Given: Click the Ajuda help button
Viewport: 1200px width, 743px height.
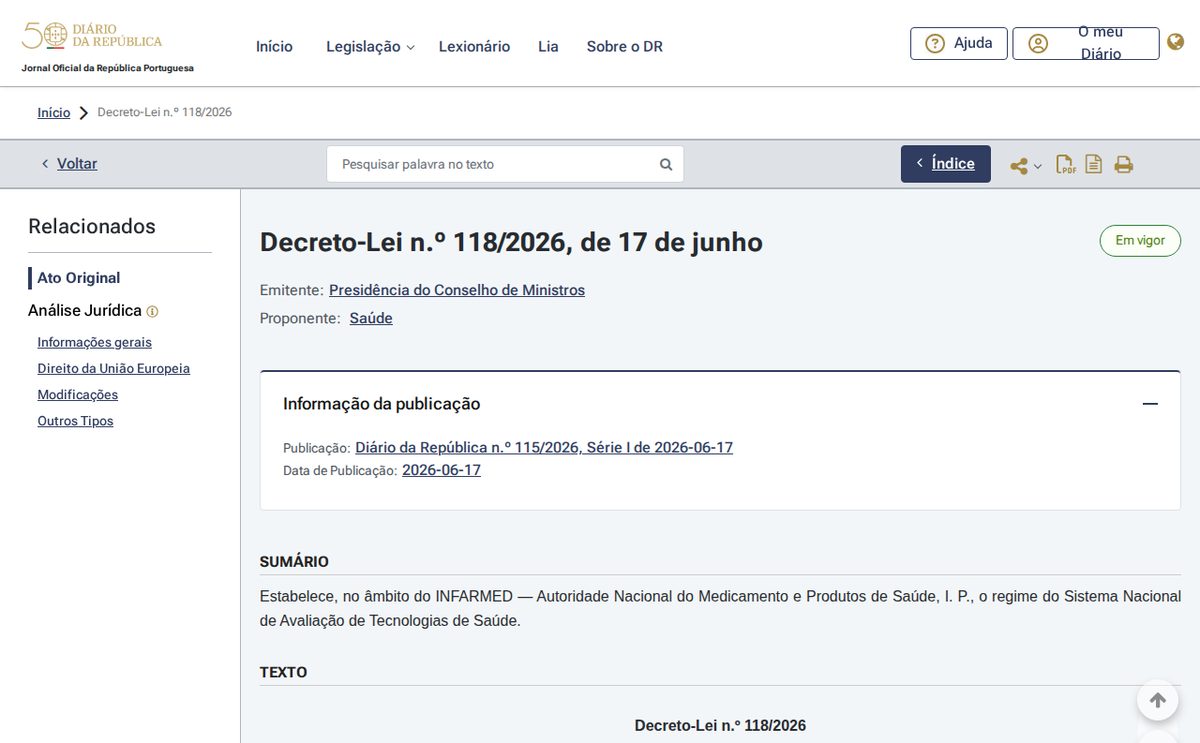Looking at the screenshot, I should 958,43.
